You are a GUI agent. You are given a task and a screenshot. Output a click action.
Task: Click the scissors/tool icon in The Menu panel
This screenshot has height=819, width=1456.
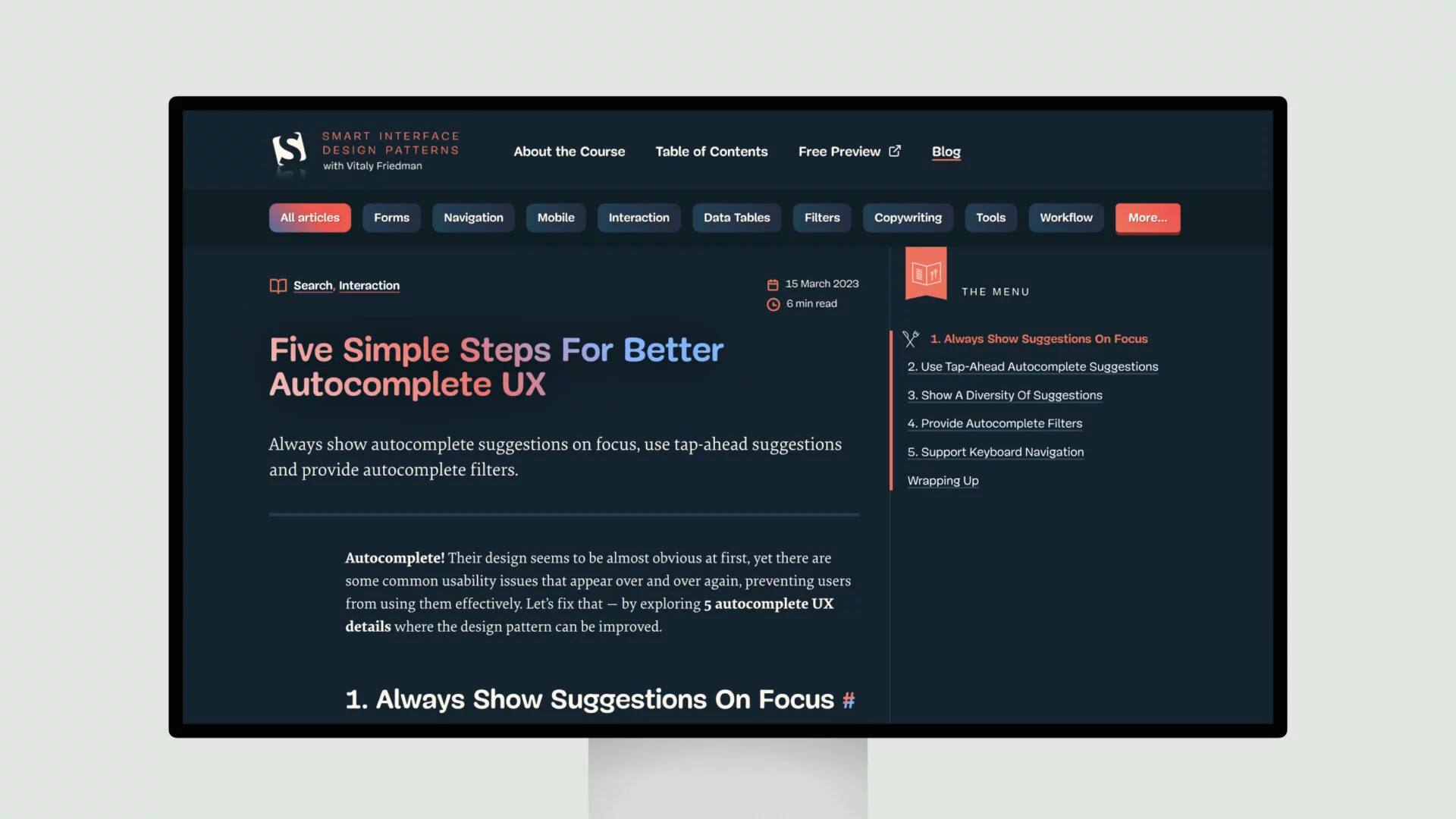(911, 338)
